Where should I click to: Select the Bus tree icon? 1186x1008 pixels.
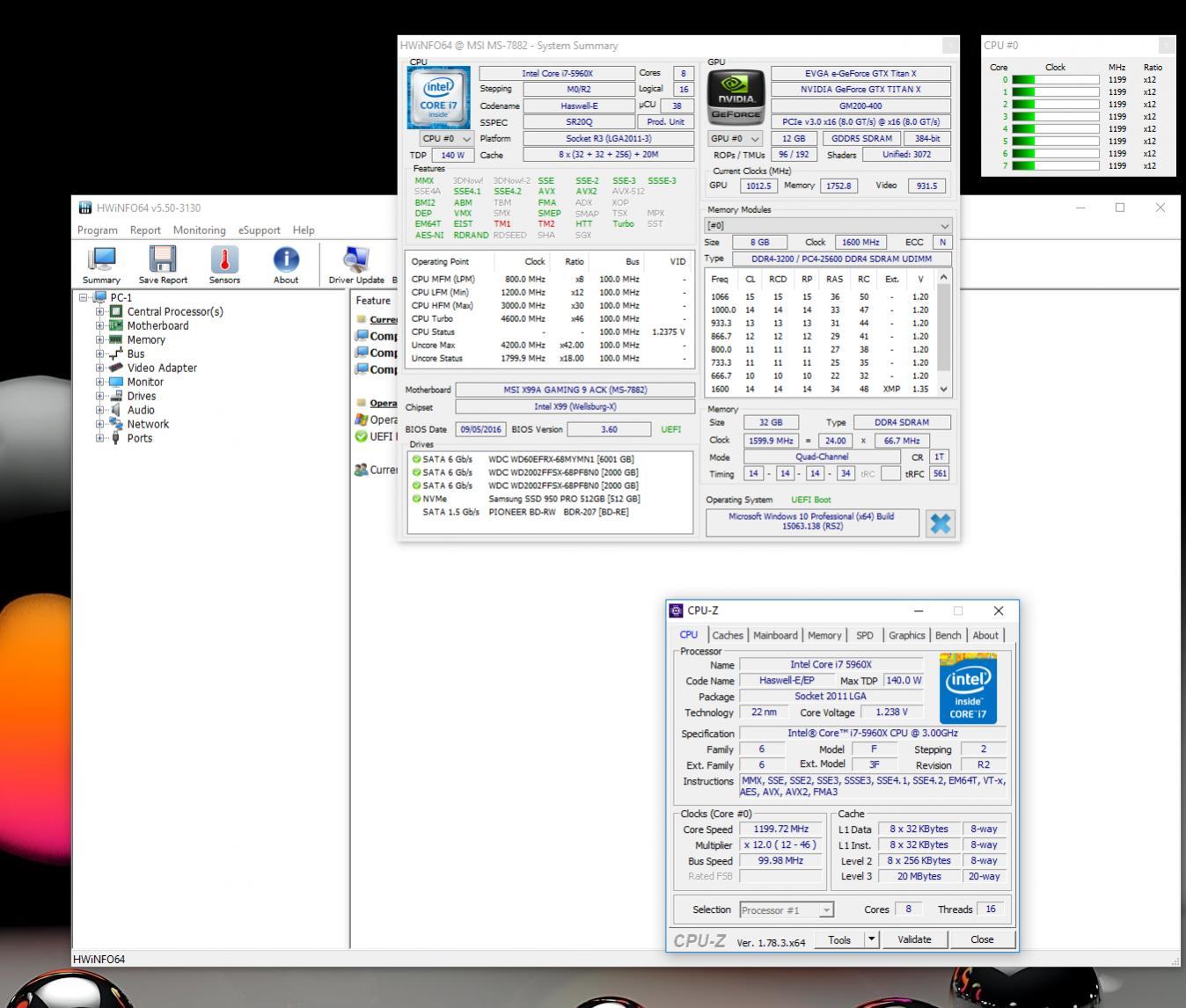pyautogui.click(x=116, y=354)
